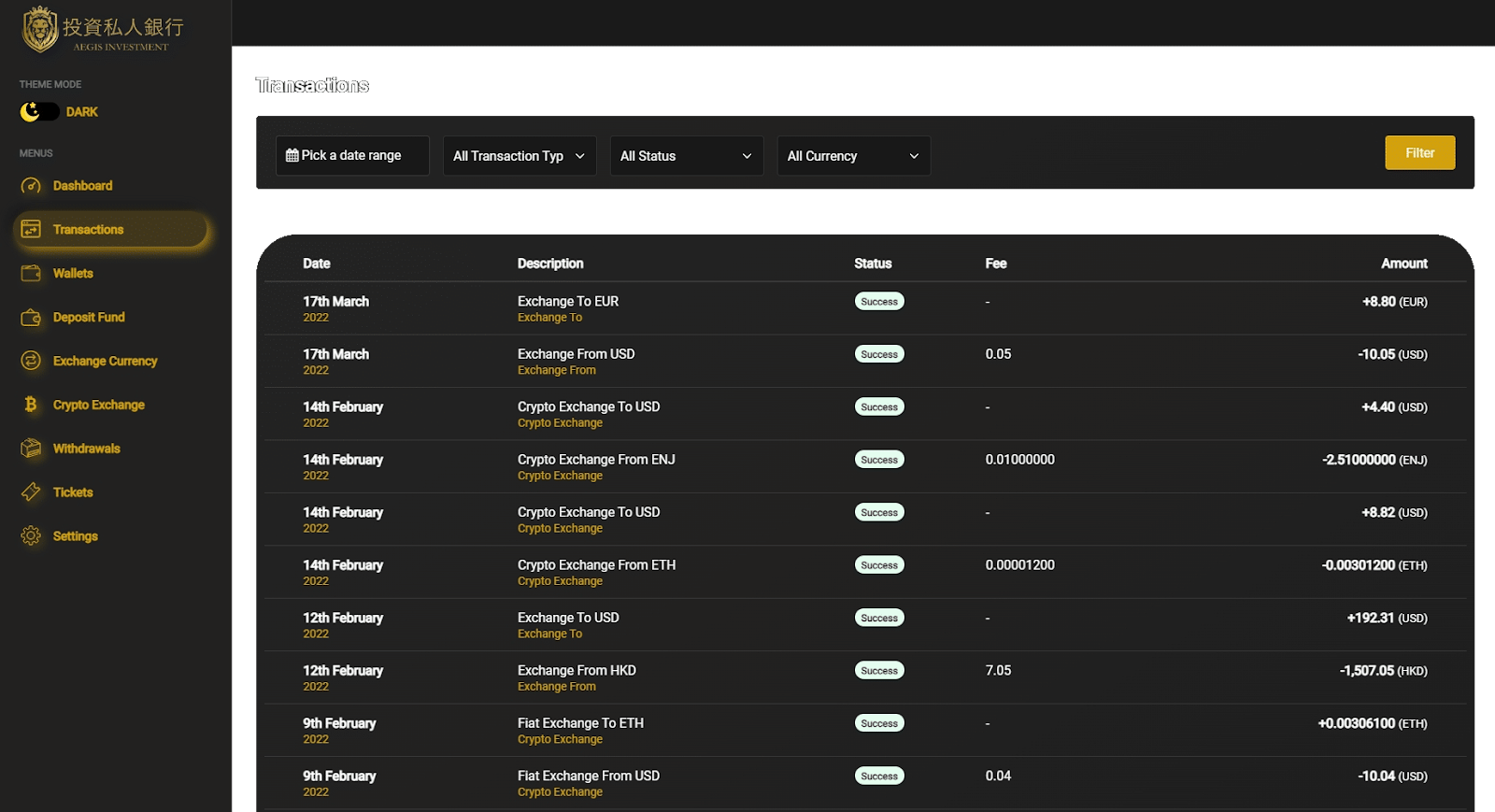Click Success badge for Crypto Exchange From ENJ
The image size is (1495, 812).
point(879,460)
